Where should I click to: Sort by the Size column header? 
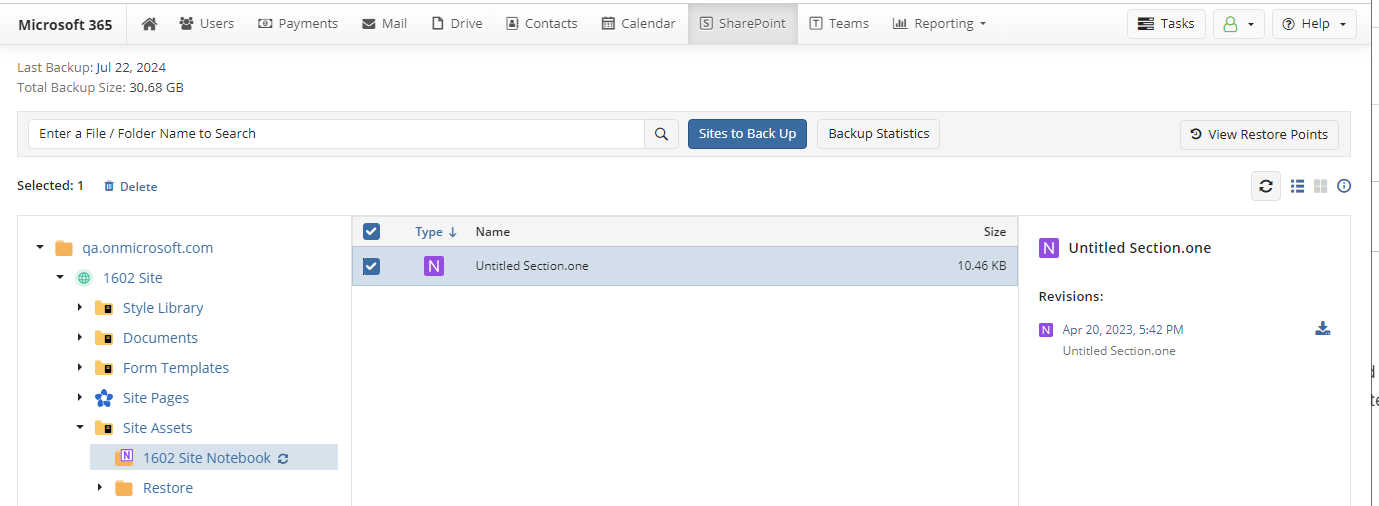click(994, 231)
